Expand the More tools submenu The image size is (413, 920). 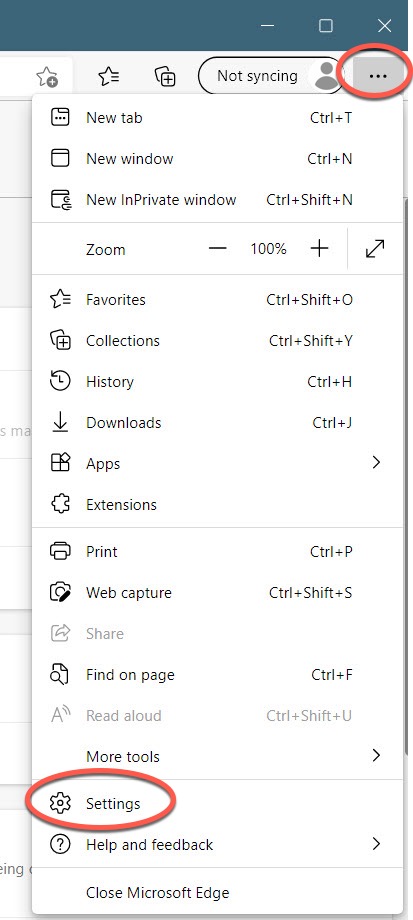[217, 756]
